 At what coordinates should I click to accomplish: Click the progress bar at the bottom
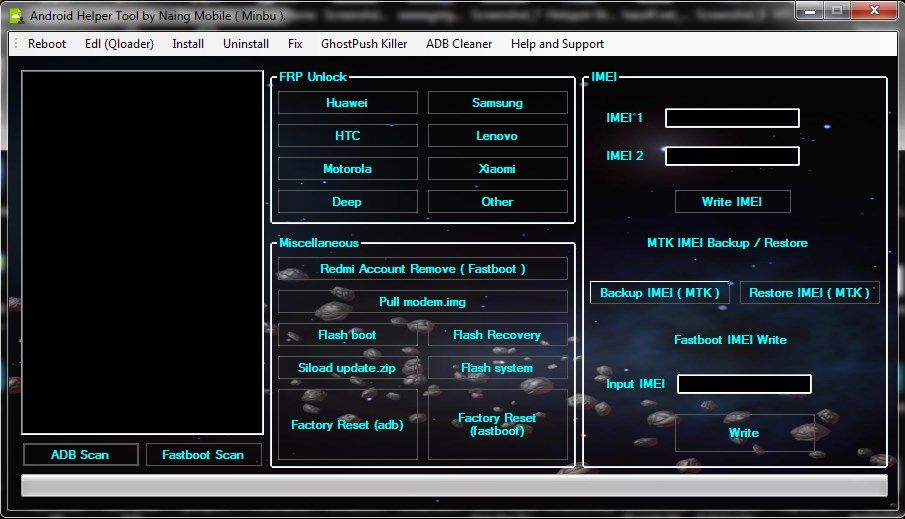coord(453,486)
